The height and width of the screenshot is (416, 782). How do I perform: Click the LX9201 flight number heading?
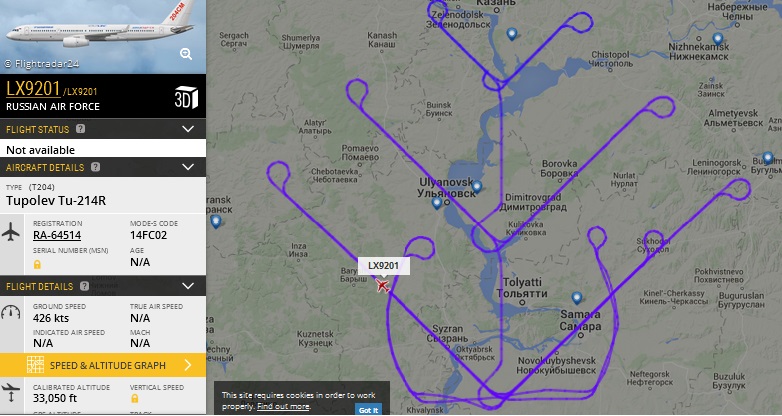(33, 89)
